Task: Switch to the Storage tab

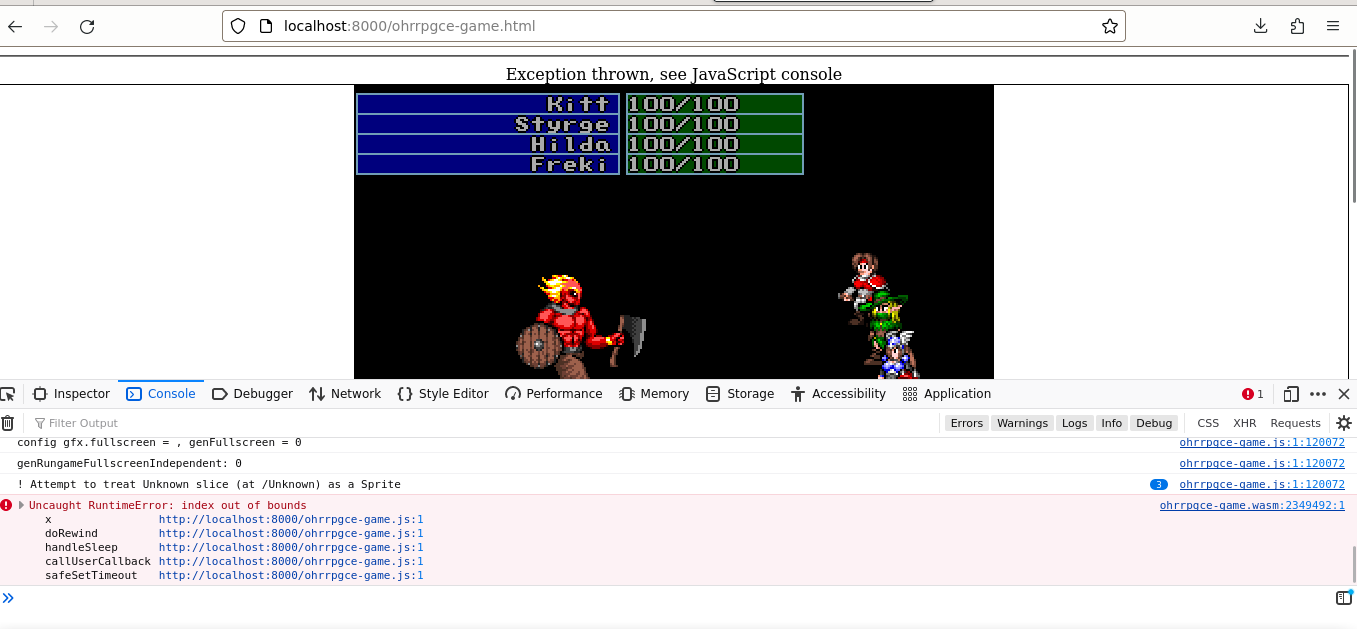Action: [x=740, y=394]
